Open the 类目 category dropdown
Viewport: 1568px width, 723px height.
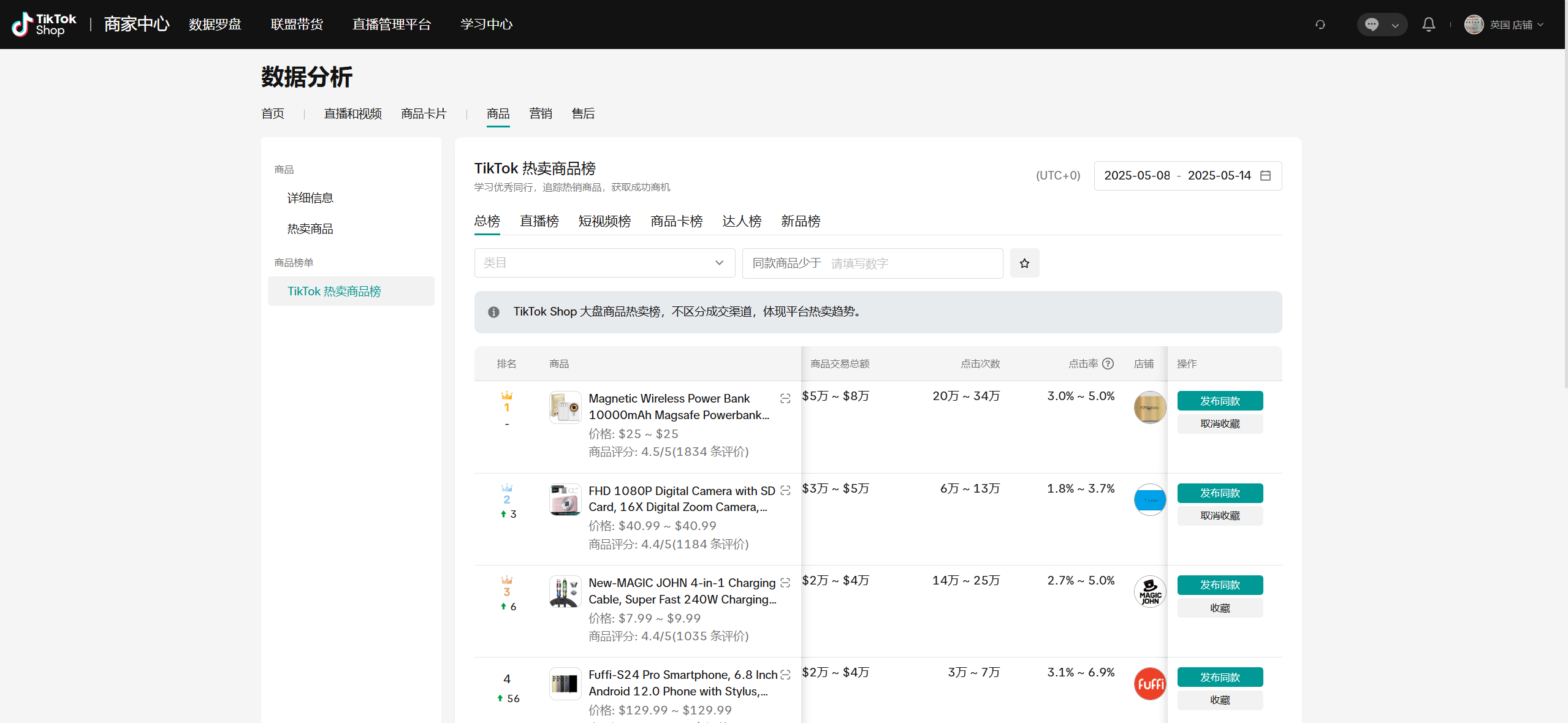click(604, 263)
